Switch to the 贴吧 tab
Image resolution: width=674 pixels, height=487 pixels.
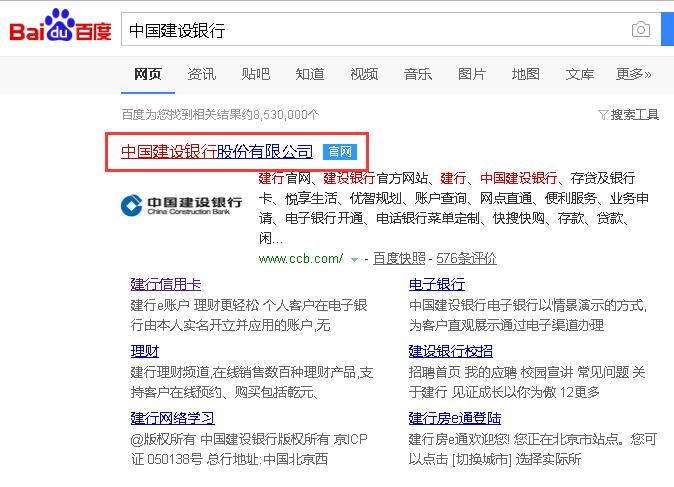[x=256, y=74]
